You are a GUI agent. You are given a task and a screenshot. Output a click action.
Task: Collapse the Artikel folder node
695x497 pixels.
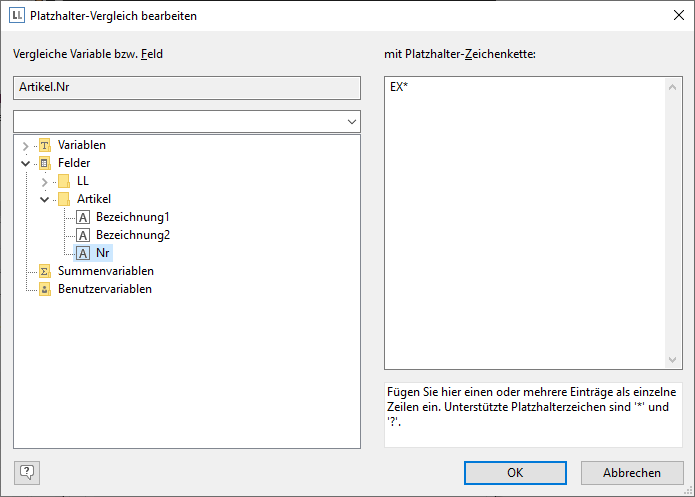pos(44,199)
